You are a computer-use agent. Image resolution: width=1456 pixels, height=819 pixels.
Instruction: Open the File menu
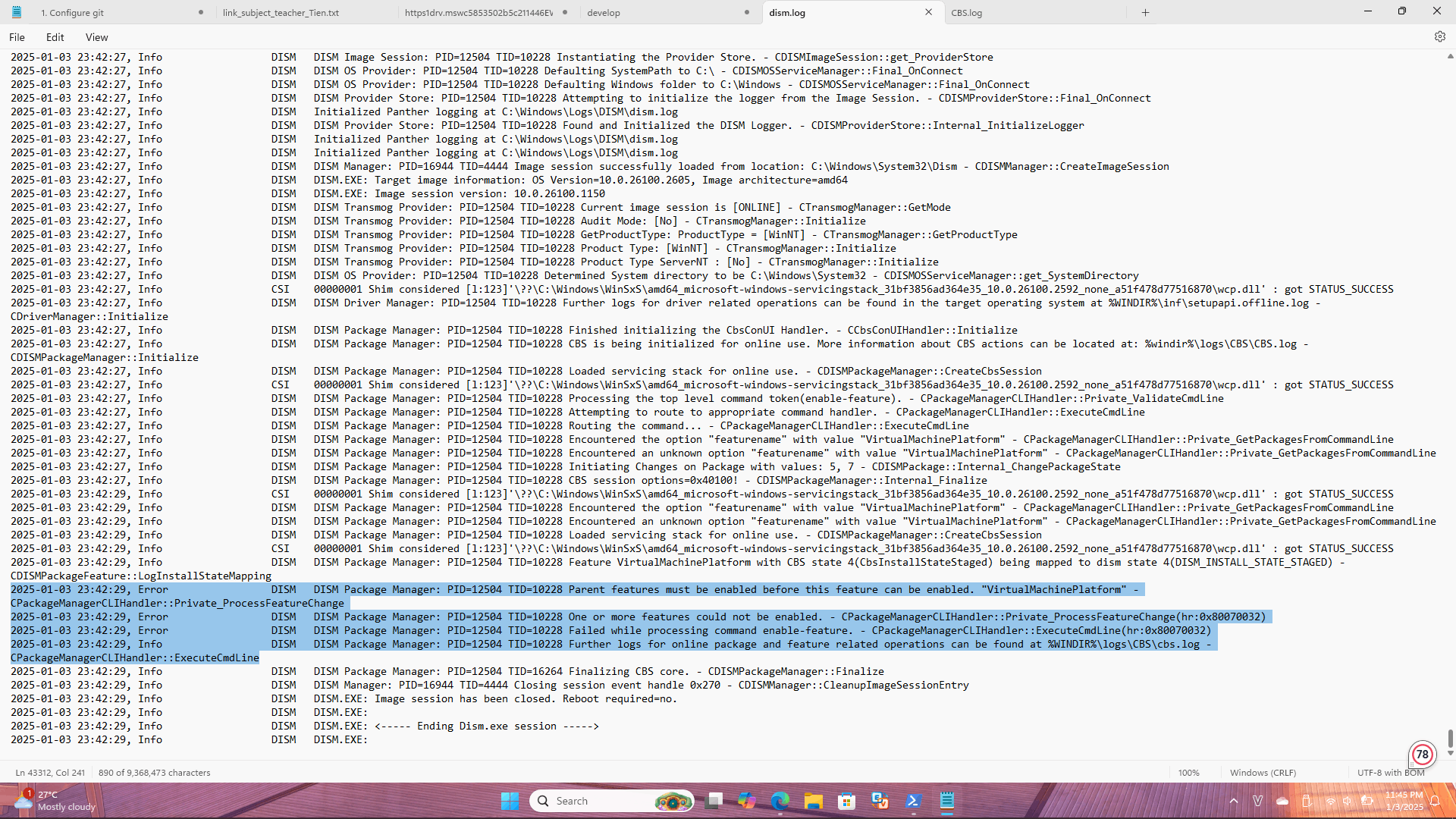(17, 37)
